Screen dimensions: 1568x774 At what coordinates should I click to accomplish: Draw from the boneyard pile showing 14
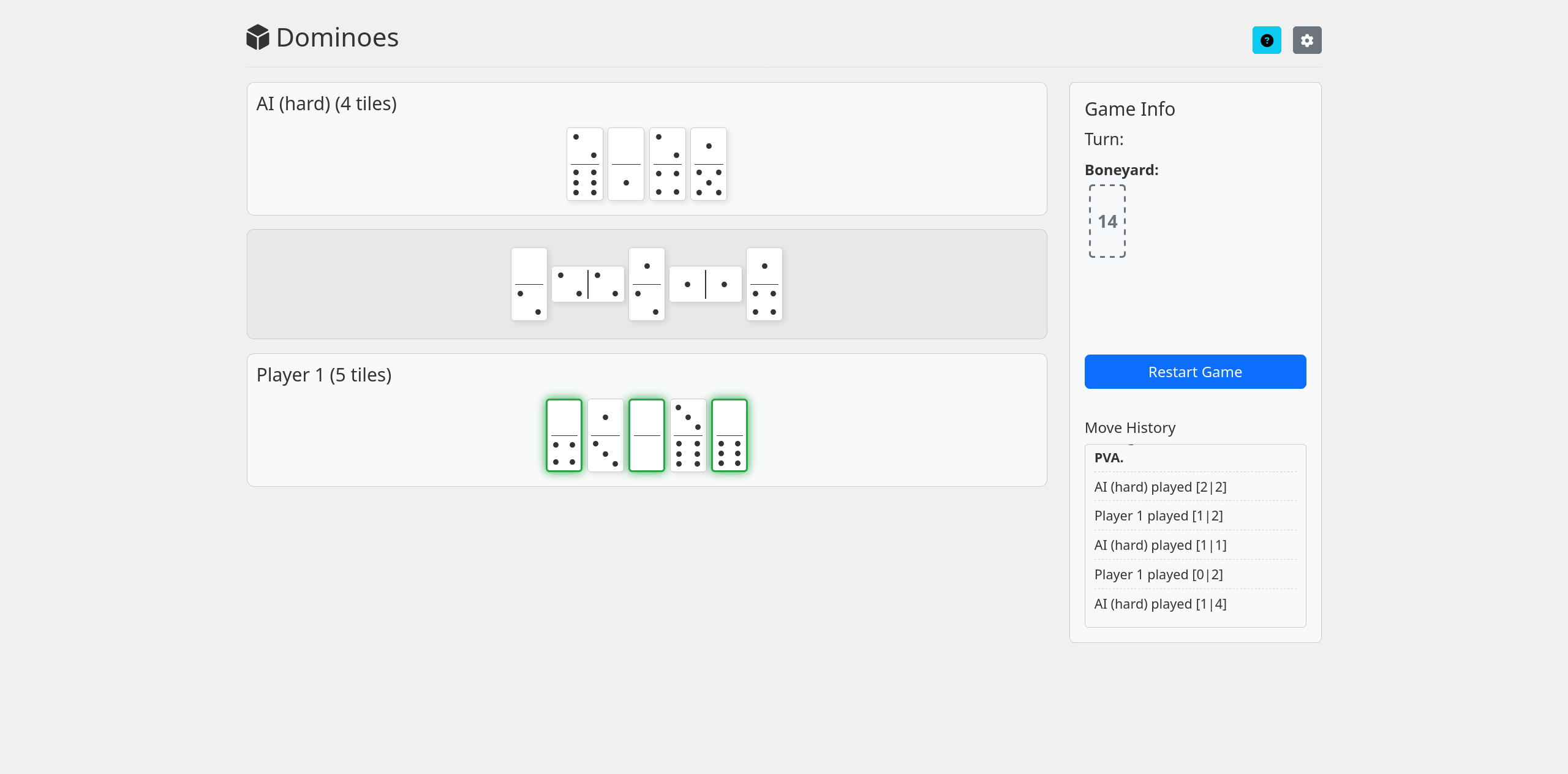[x=1107, y=221]
